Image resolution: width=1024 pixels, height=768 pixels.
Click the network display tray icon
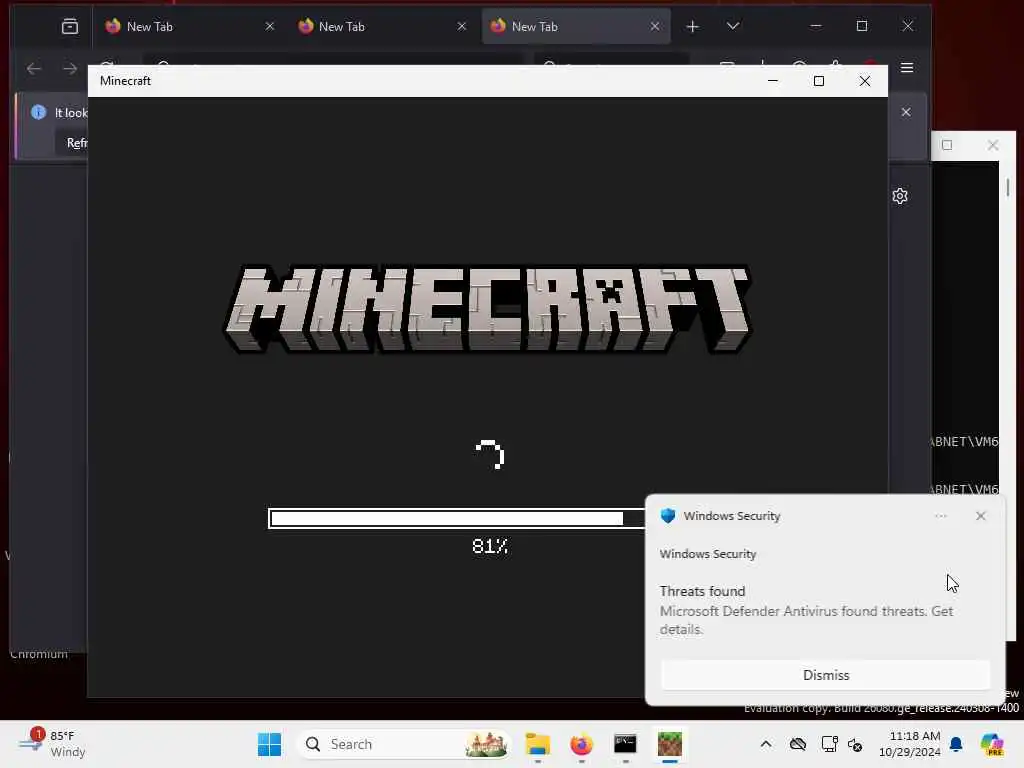[x=829, y=744]
